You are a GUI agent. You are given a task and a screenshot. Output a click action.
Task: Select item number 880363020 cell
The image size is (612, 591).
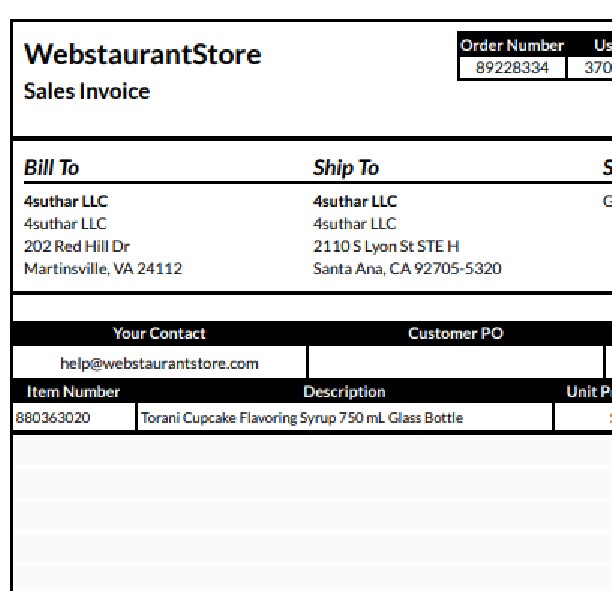point(74,417)
